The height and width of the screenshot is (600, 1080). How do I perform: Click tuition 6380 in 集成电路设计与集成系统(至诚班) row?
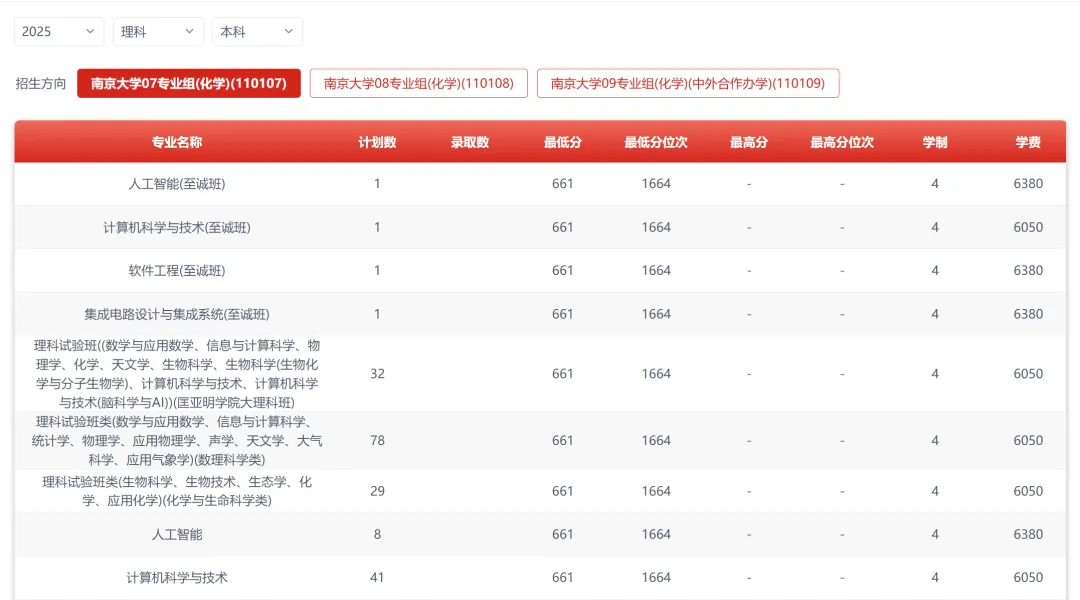(1028, 314)
